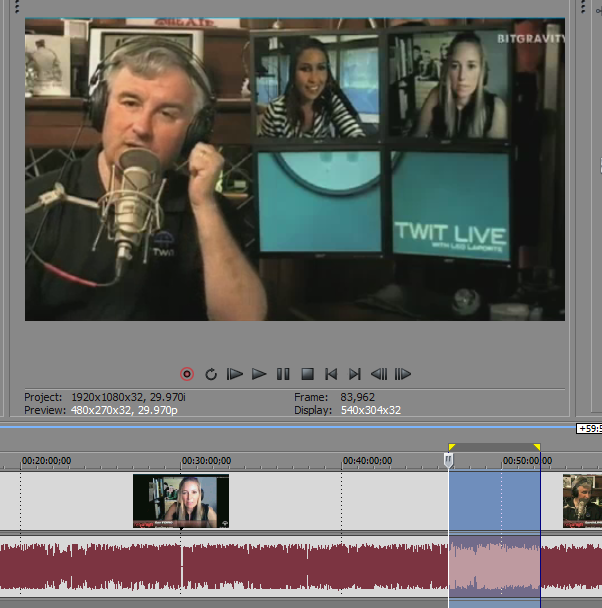Pause the video preview
The height and width of the screenshot is (608, 602).
coord(283,374)
